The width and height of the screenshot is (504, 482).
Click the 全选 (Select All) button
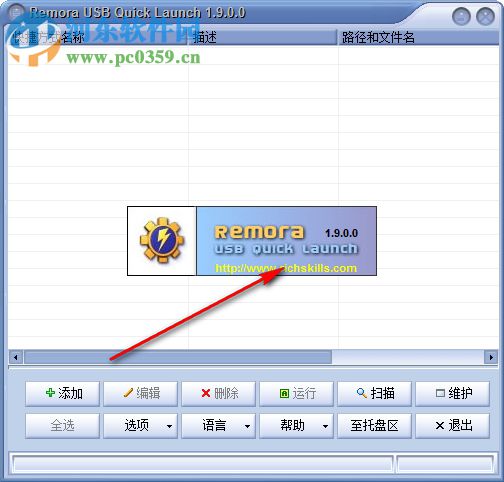62,426
